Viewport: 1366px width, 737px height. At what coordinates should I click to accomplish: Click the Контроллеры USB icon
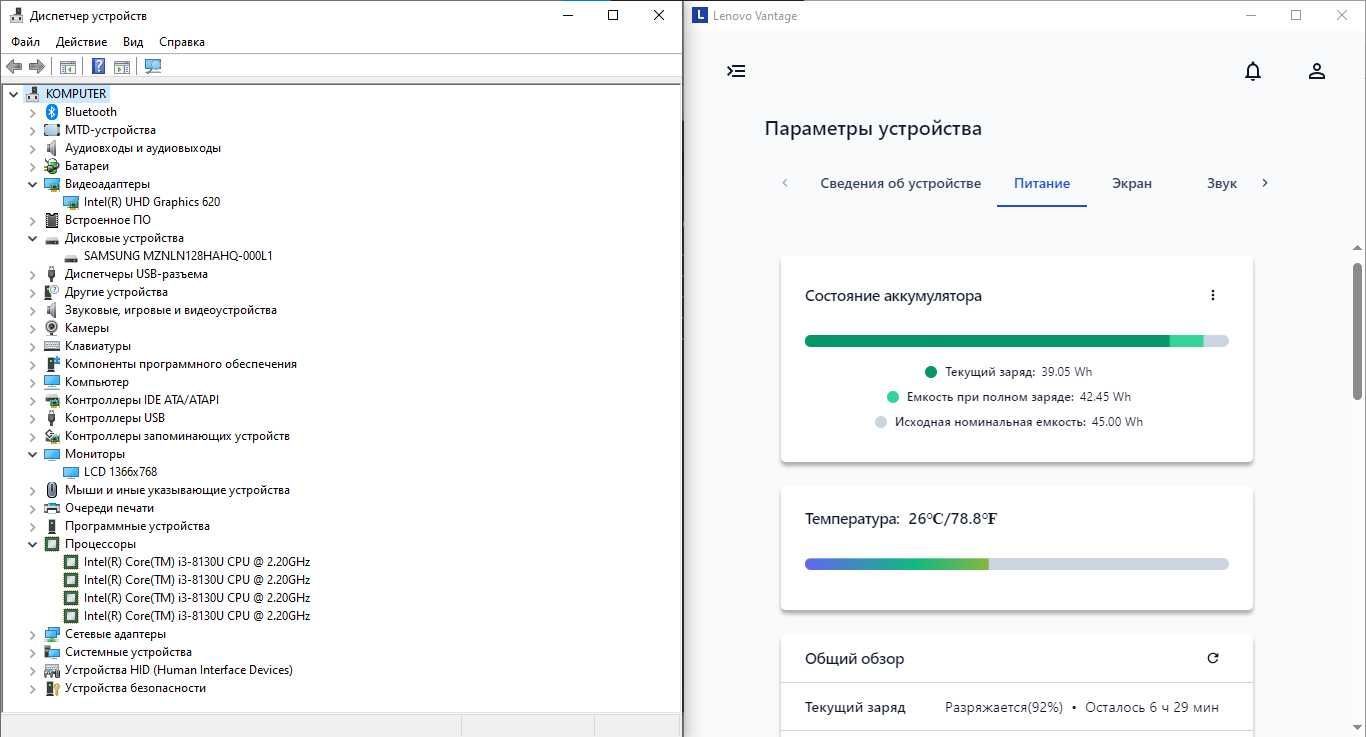coord(52,418)
